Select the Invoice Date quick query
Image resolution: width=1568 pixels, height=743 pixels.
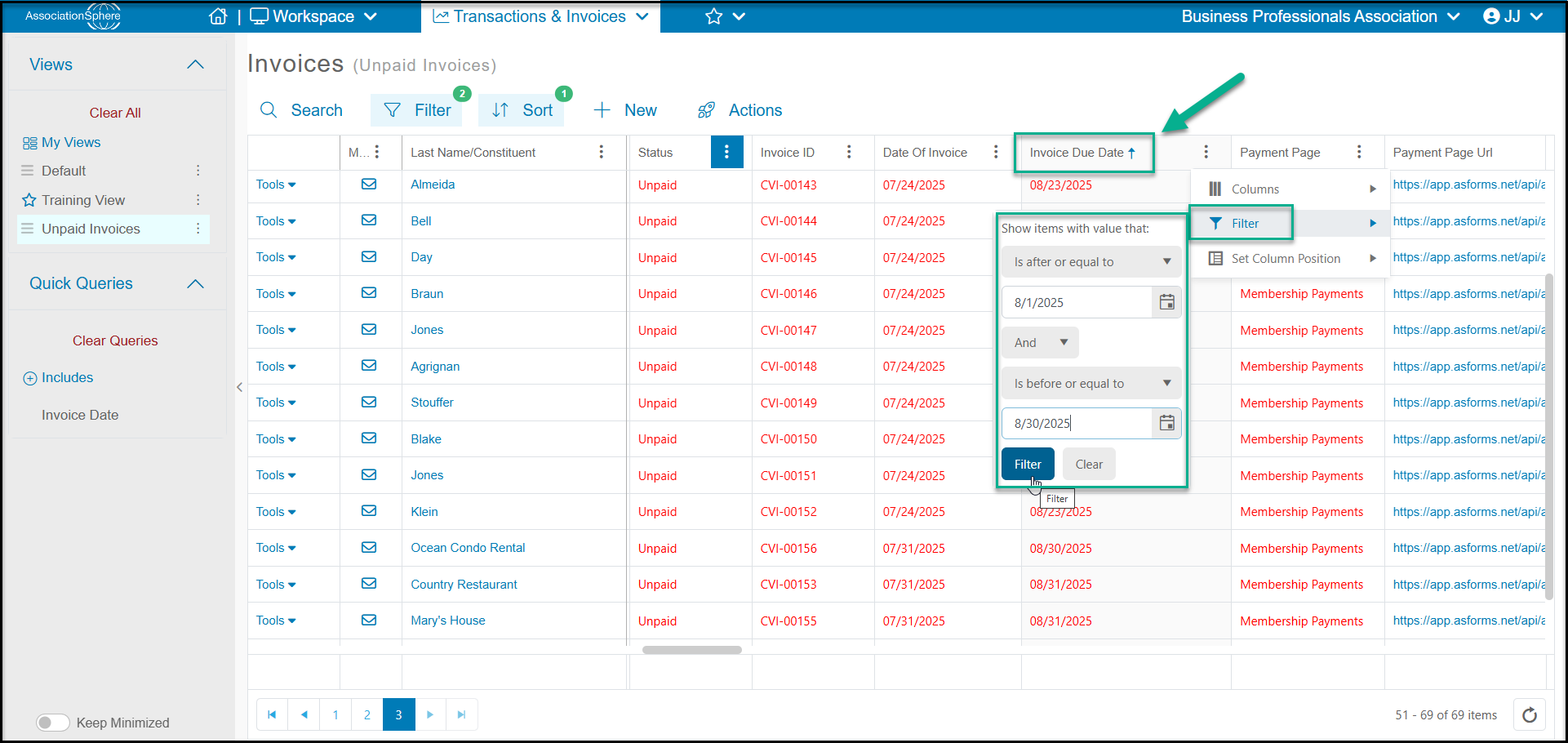pos(80,415)
